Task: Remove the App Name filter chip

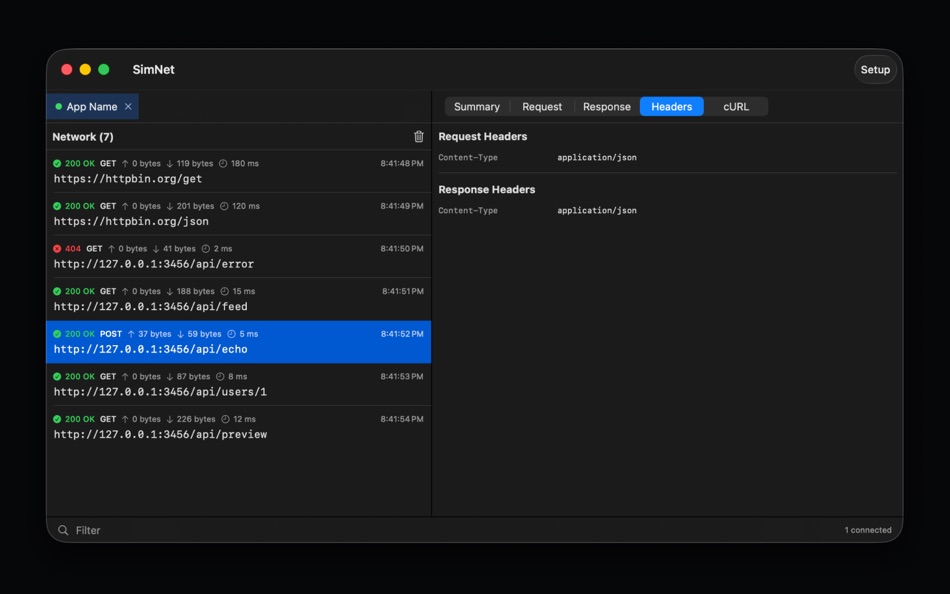Action: tap(126, 106)
